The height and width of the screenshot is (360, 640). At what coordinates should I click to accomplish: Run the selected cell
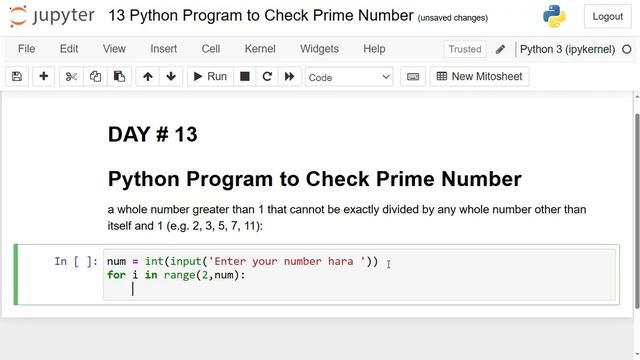pos(210,76)
